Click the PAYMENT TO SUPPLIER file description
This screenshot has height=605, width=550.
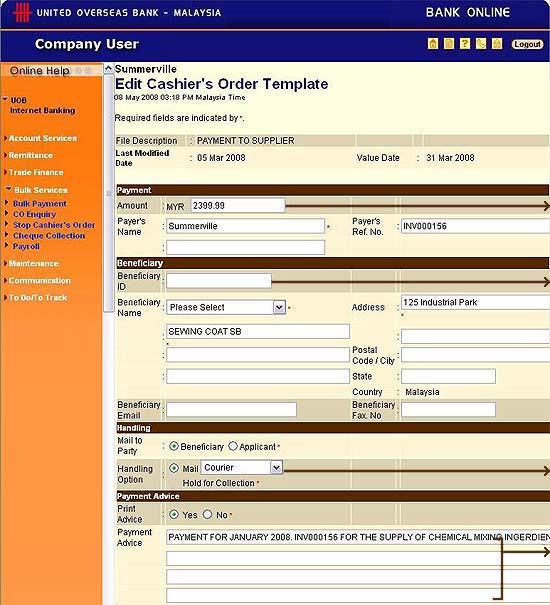245,141
